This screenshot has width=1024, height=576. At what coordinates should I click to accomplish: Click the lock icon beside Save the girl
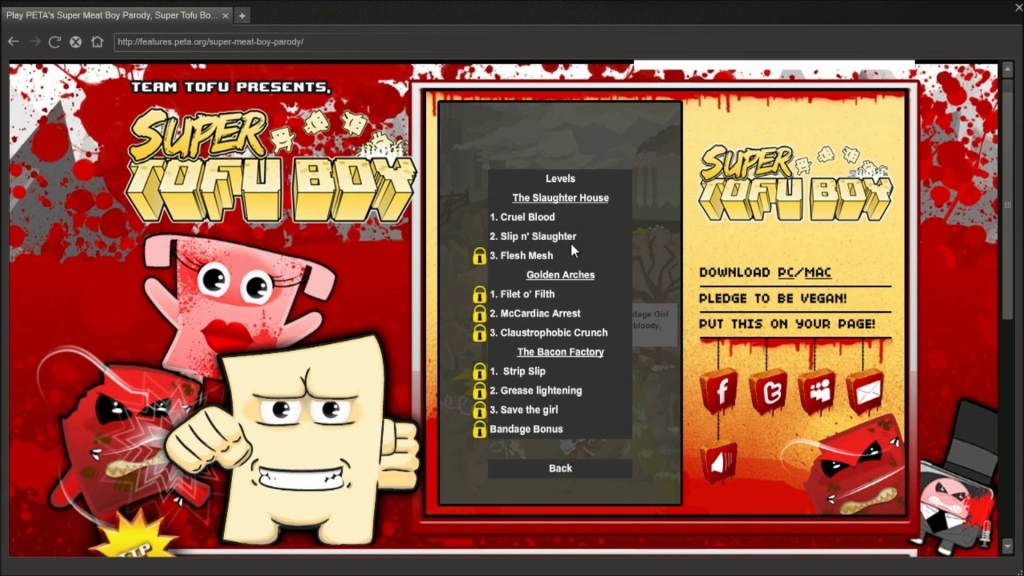point(479,410)
